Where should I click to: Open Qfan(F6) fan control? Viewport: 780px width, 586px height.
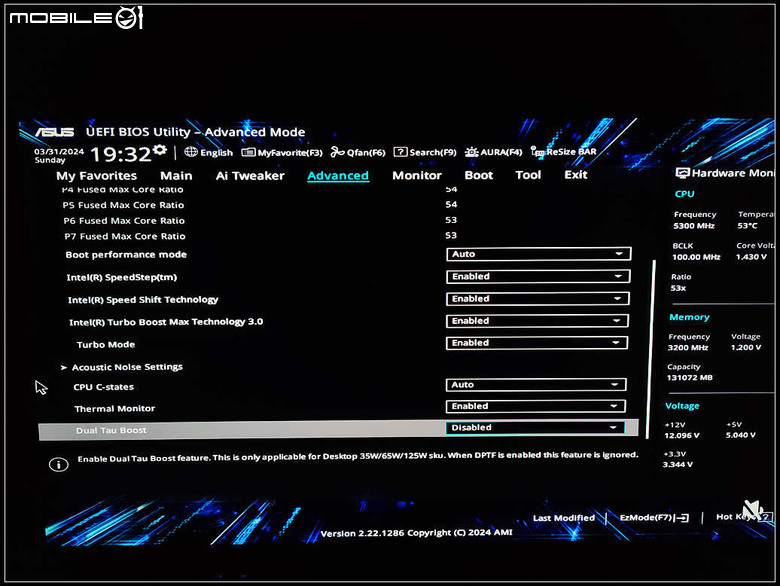click(358, 152)
